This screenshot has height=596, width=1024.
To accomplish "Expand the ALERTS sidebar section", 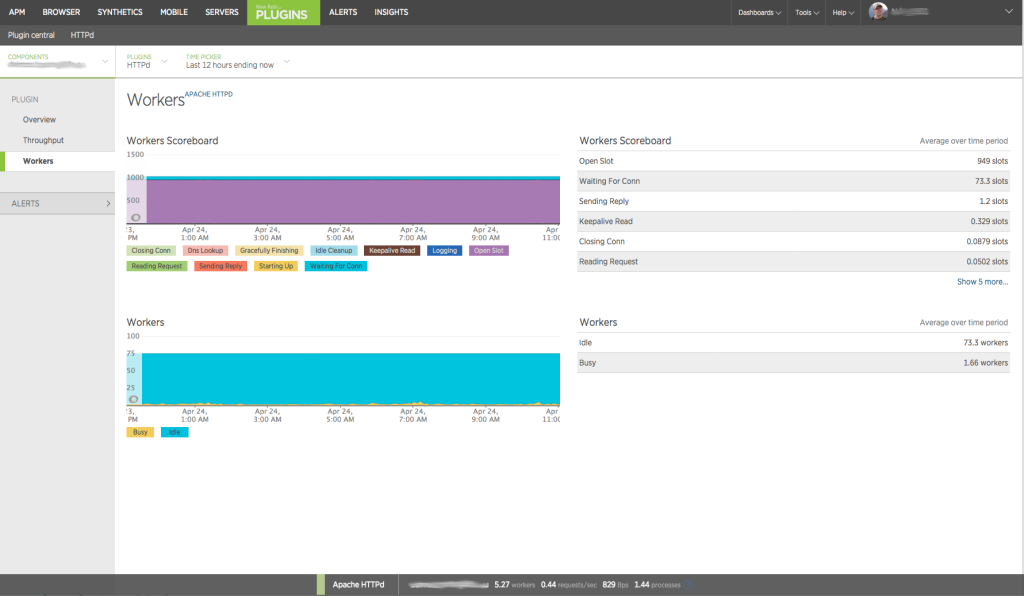I will click(x=57, y=204).
